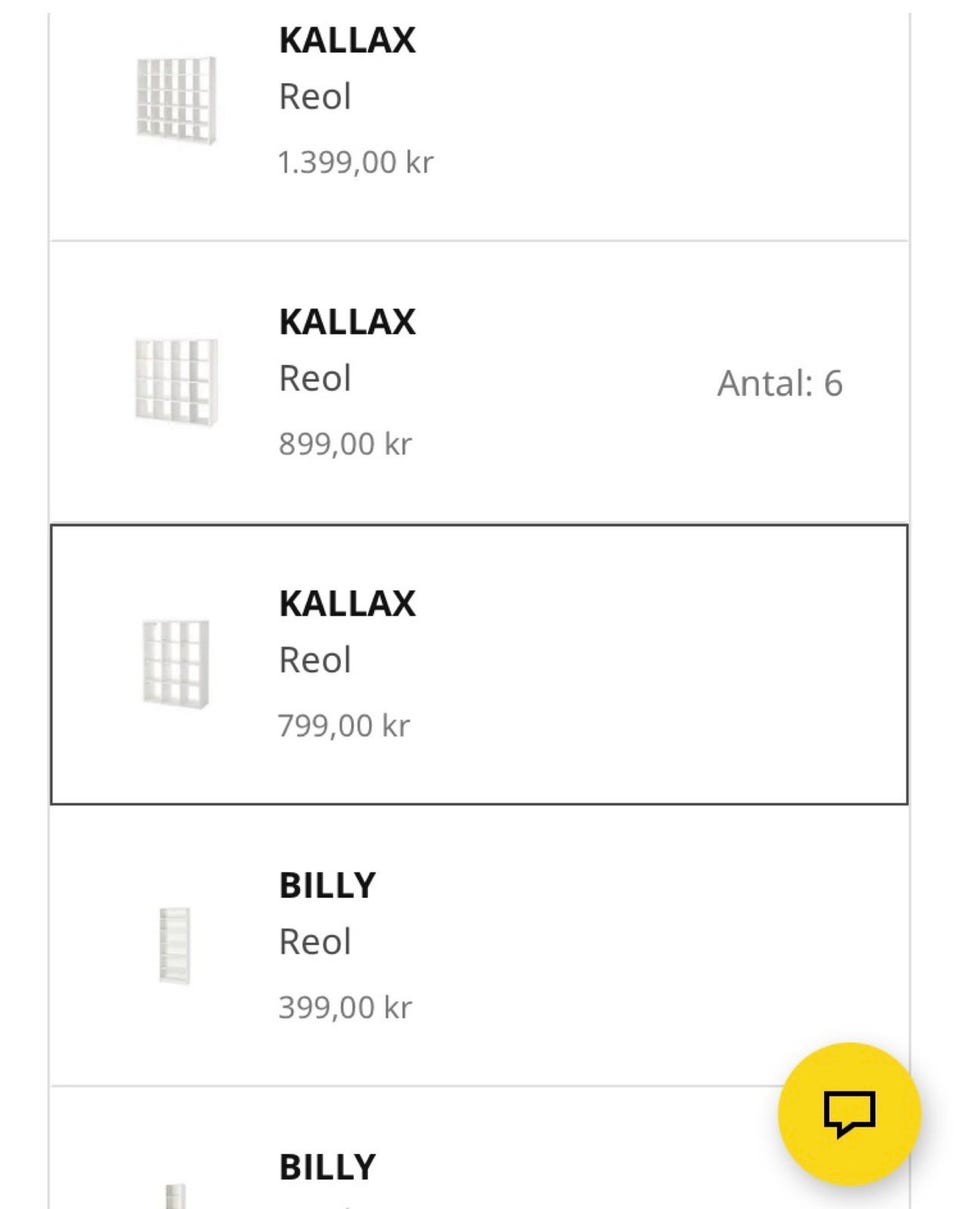The height and width of the screenshot is (1209, 960).
Task: Tap the 799,00 kr KALLAX product image
Action: tap(176, 663)
